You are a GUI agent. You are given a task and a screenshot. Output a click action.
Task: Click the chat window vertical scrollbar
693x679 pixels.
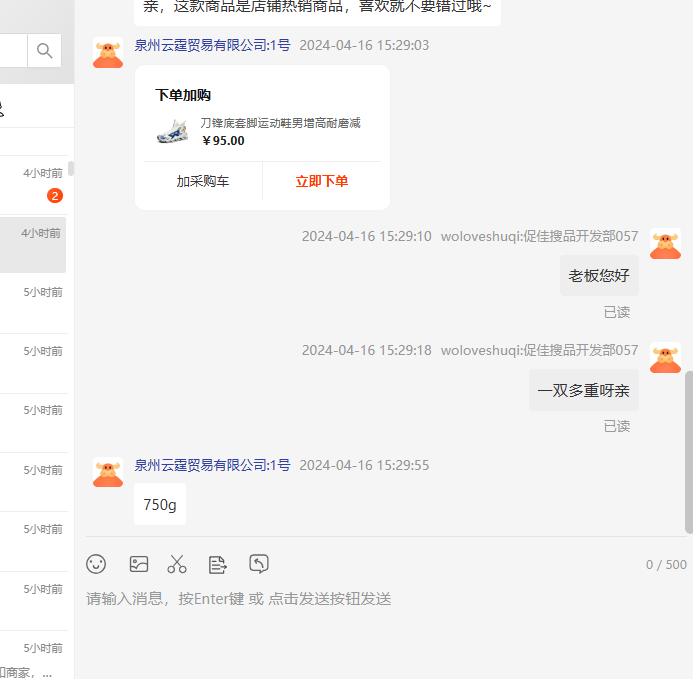tap(688, 450)
